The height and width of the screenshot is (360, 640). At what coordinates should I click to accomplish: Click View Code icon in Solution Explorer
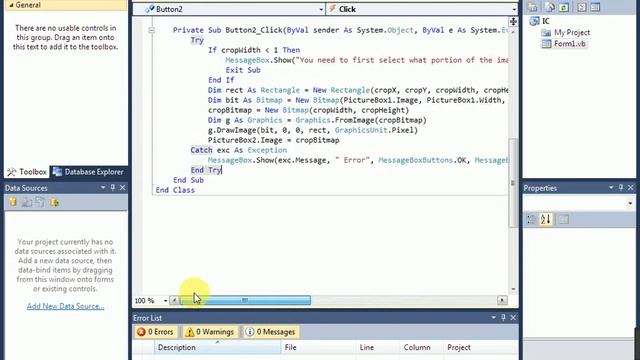(582, 7)
